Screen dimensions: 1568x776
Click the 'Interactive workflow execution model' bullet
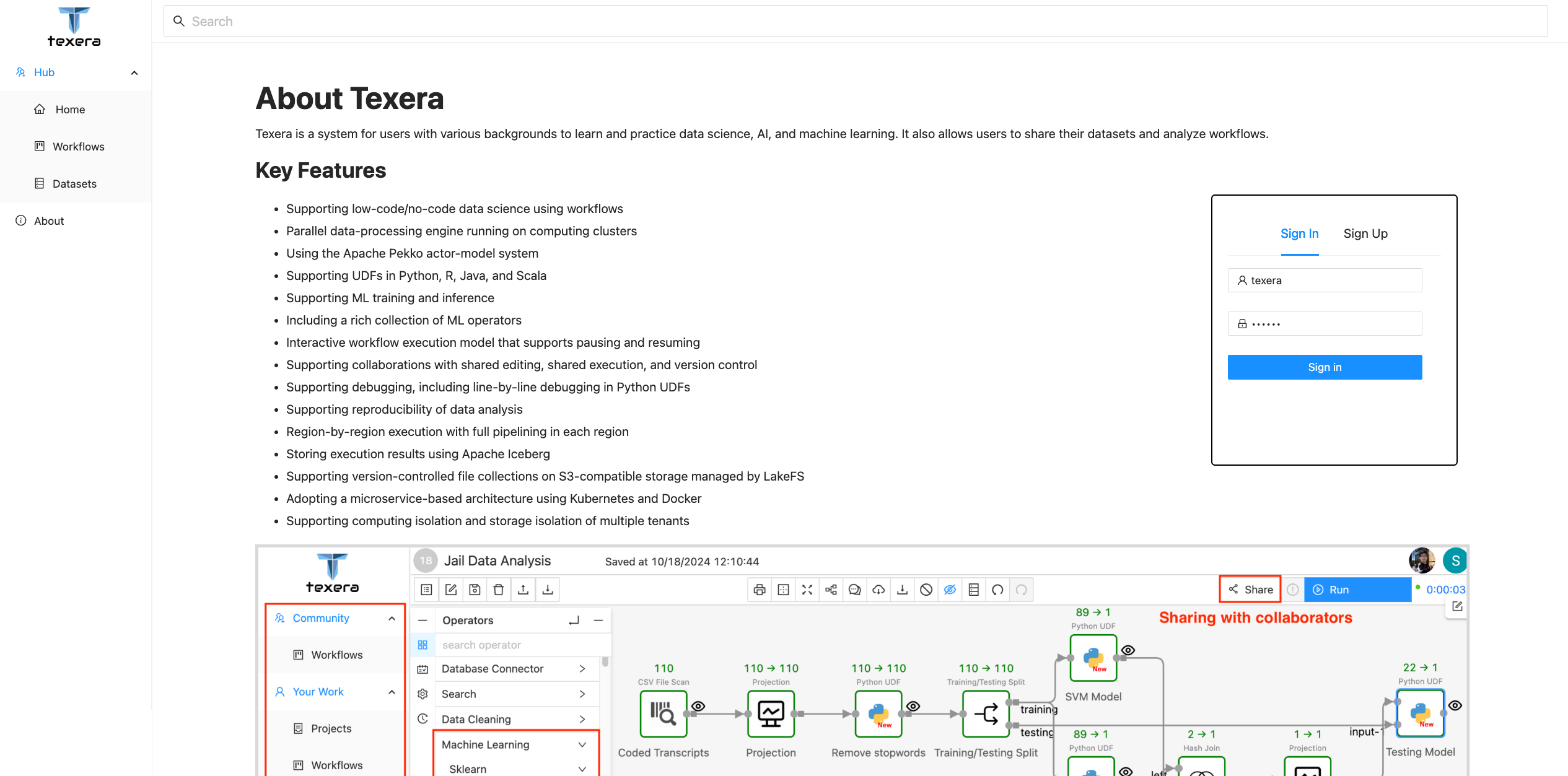click(493, 342)
